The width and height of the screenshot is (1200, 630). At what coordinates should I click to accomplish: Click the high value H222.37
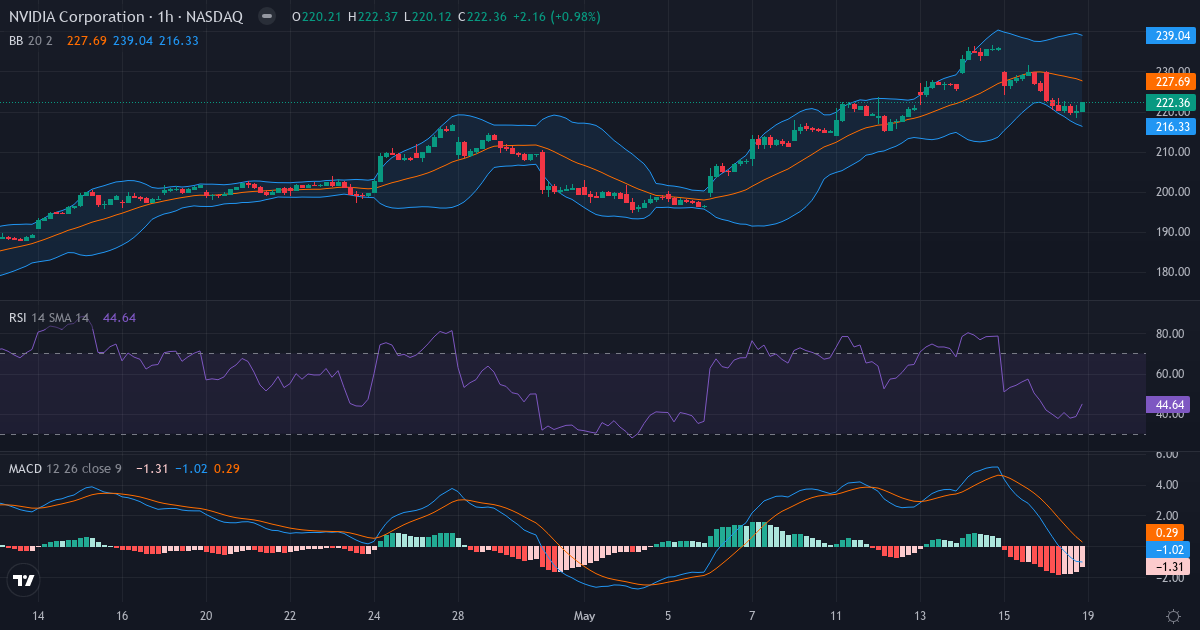tap(371, 17)
